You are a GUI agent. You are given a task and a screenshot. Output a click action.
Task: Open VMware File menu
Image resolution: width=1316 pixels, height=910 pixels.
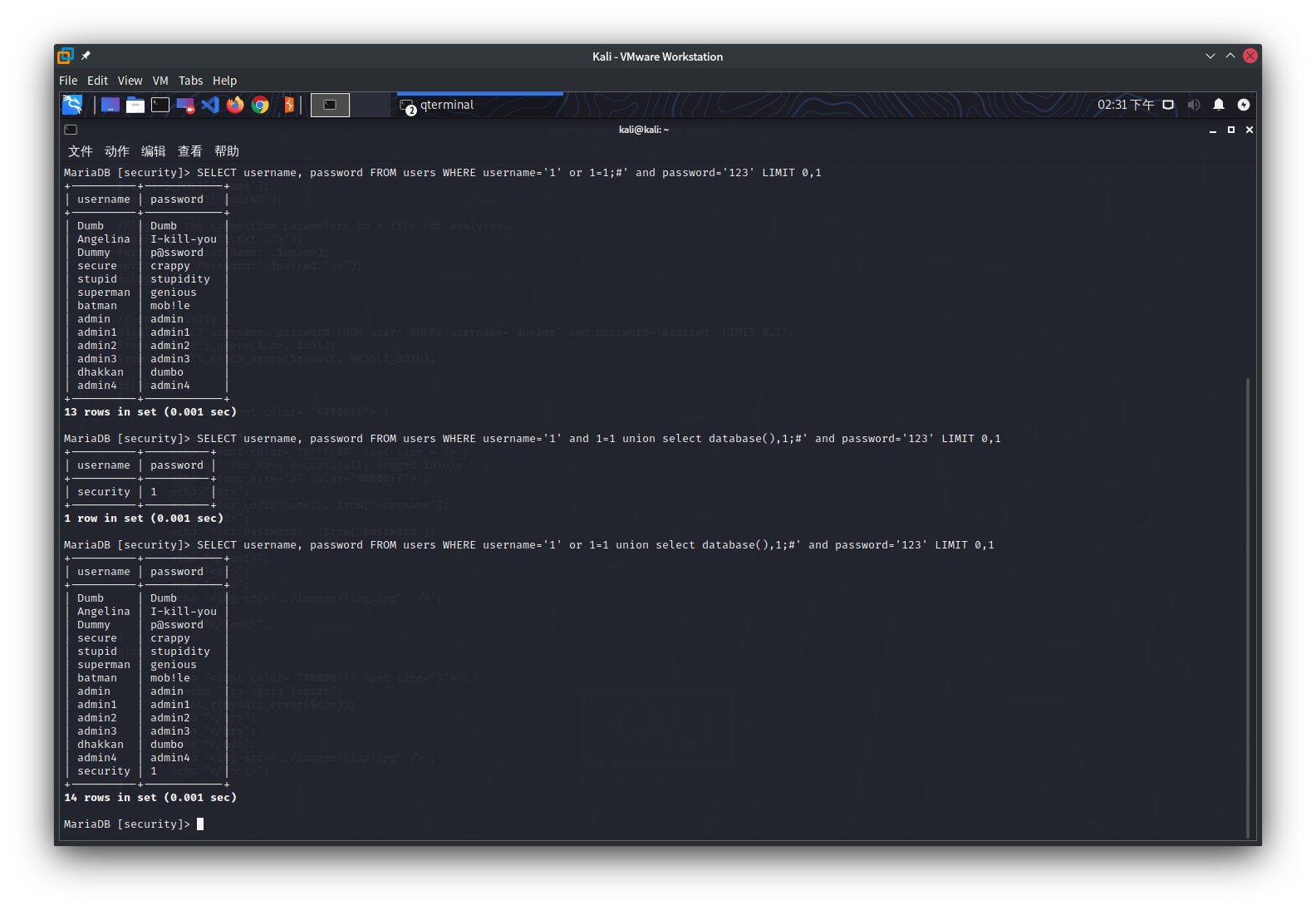point(68,81)
